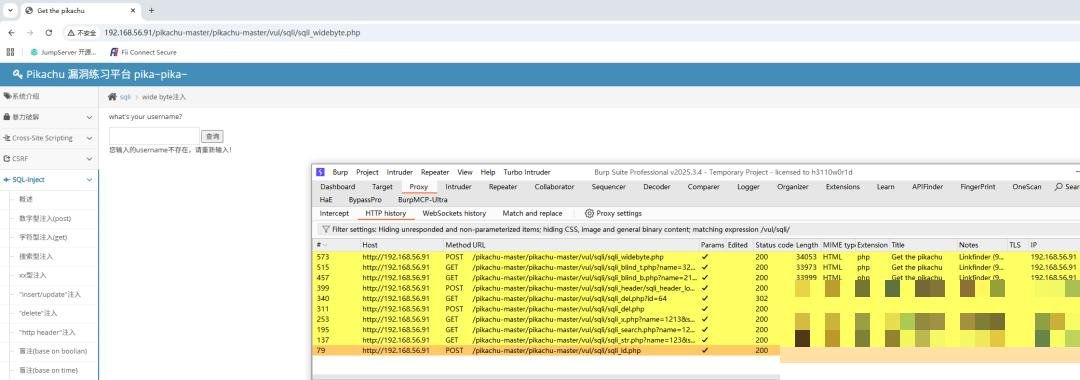This screenshot has height=380, width=1080.
Task: Open the Burp menu
Action: [340, 172]
